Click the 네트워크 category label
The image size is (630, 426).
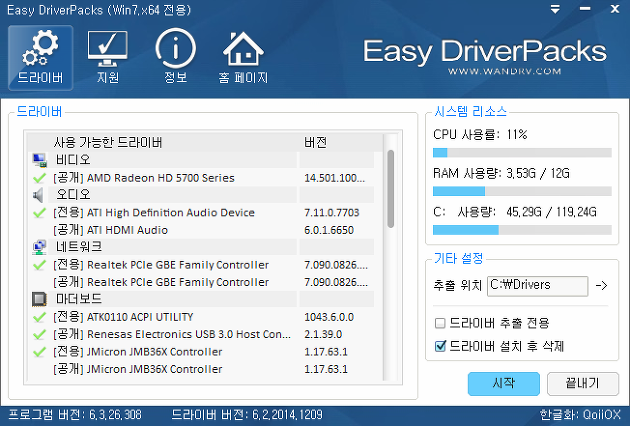pos(79,247)
